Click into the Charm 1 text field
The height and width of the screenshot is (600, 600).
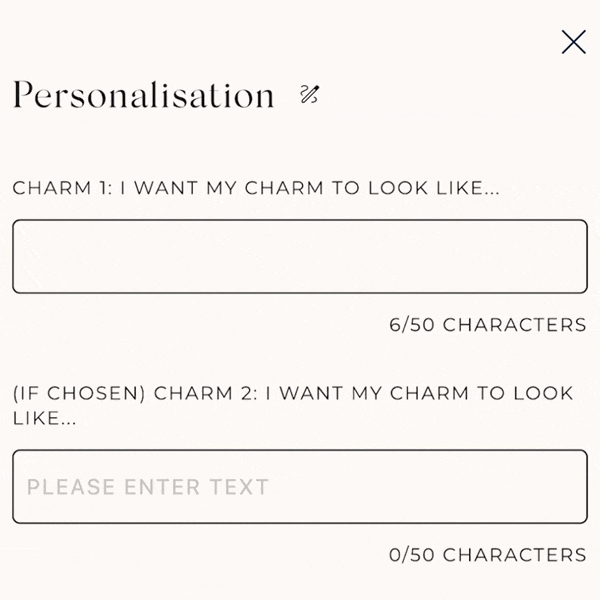300,256
